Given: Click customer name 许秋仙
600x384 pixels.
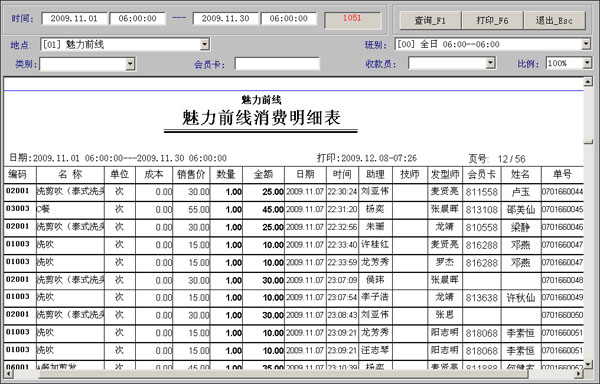Looking at the screenshot, I should 520,298.
